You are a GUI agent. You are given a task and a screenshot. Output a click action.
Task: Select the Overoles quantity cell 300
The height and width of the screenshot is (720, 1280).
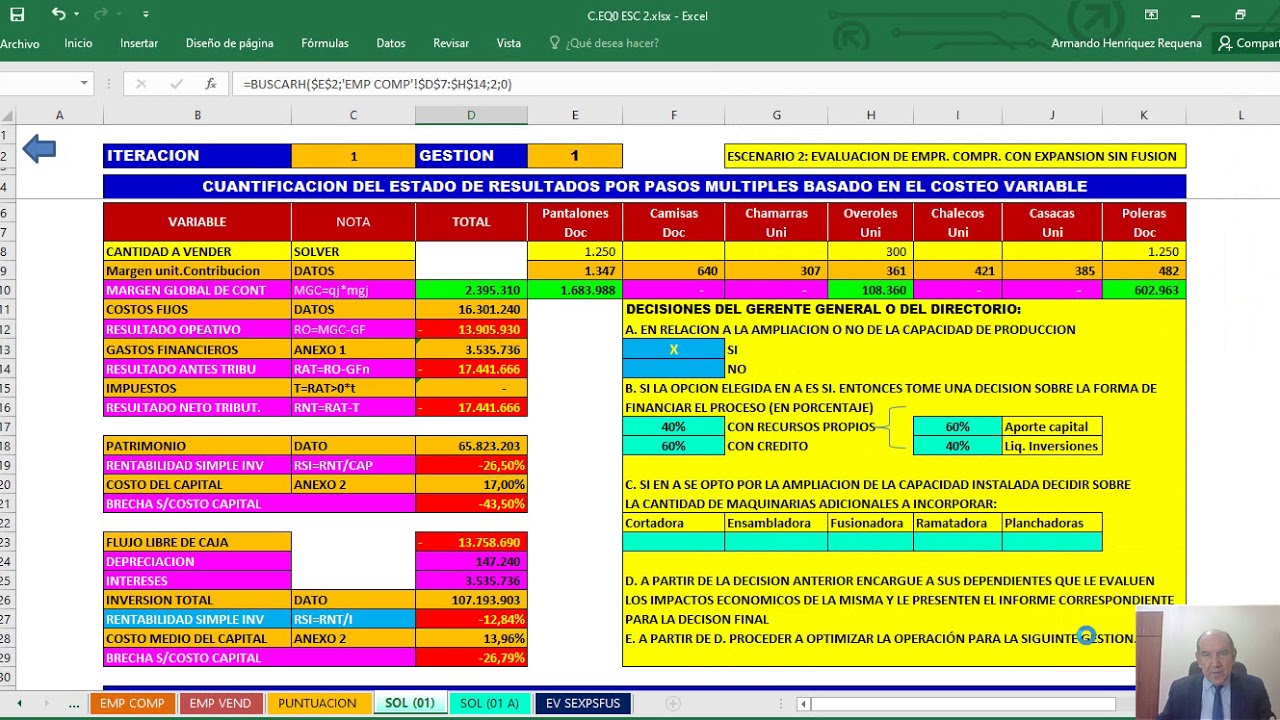click(x=871, y=252)
